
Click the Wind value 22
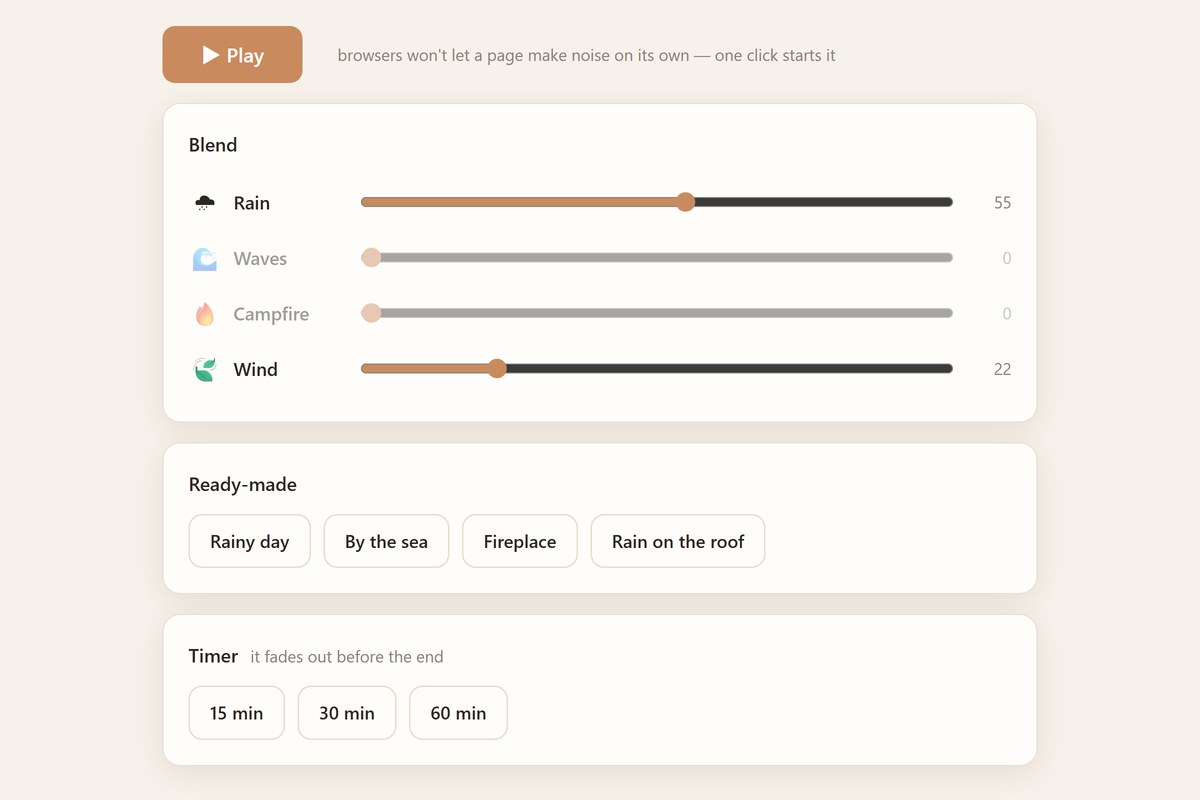1002,369
